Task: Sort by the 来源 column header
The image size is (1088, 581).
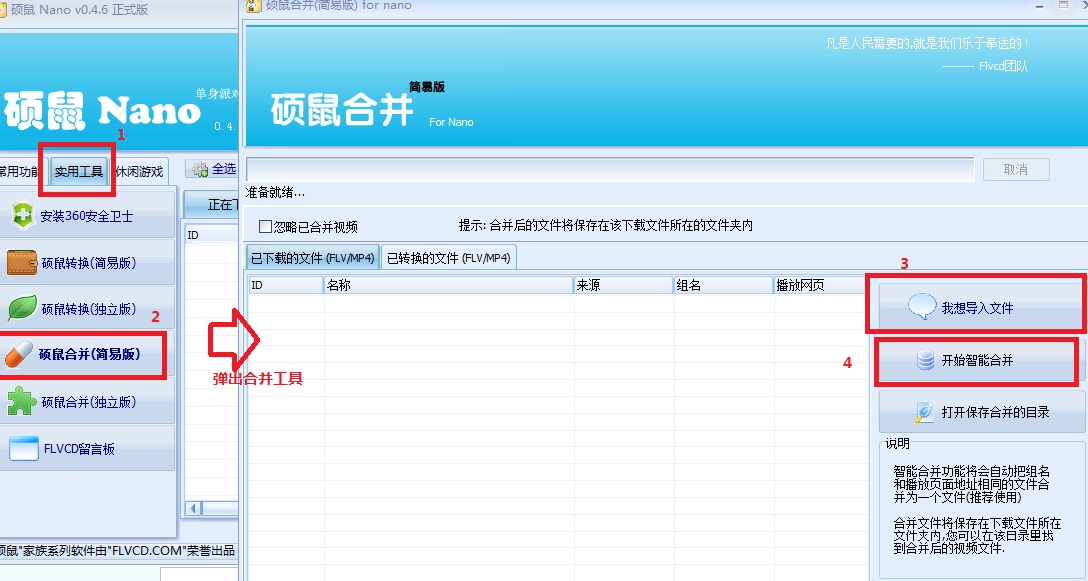Action: pyautogui.click(x=624, y=285)
